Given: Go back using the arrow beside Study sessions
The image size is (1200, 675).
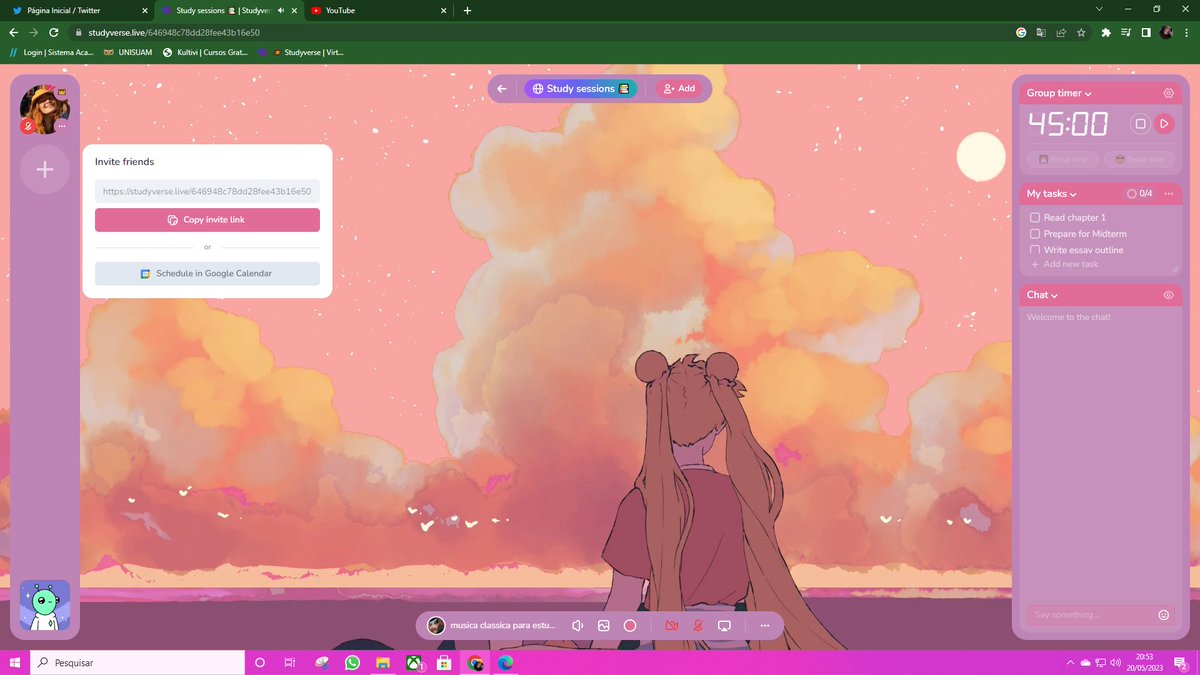Looking at the screenshot, I should pyautogui.click(x=502, y=89).
